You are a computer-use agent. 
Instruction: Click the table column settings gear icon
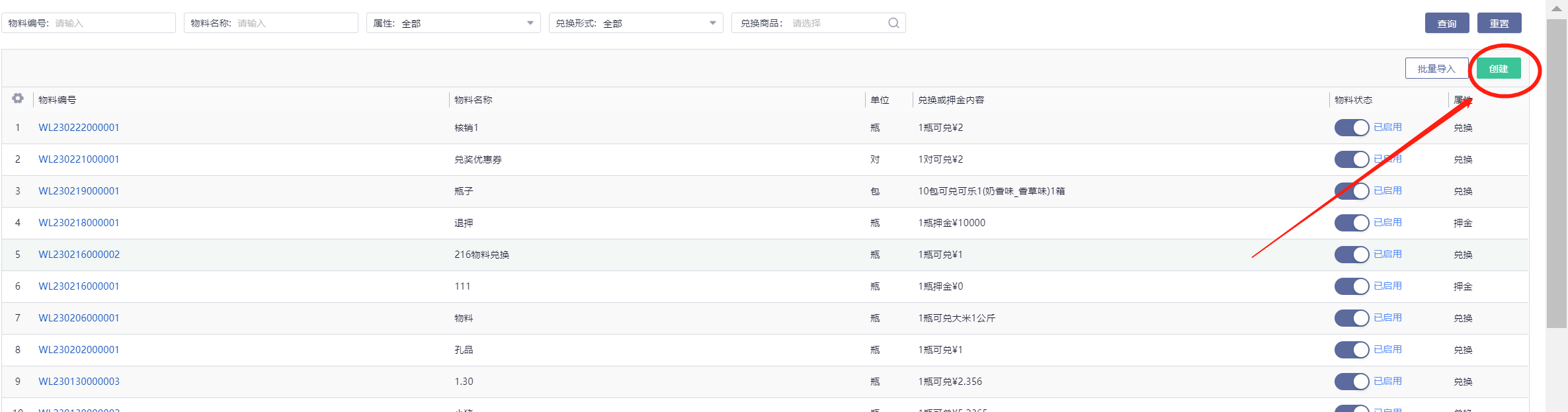[18, 99]
